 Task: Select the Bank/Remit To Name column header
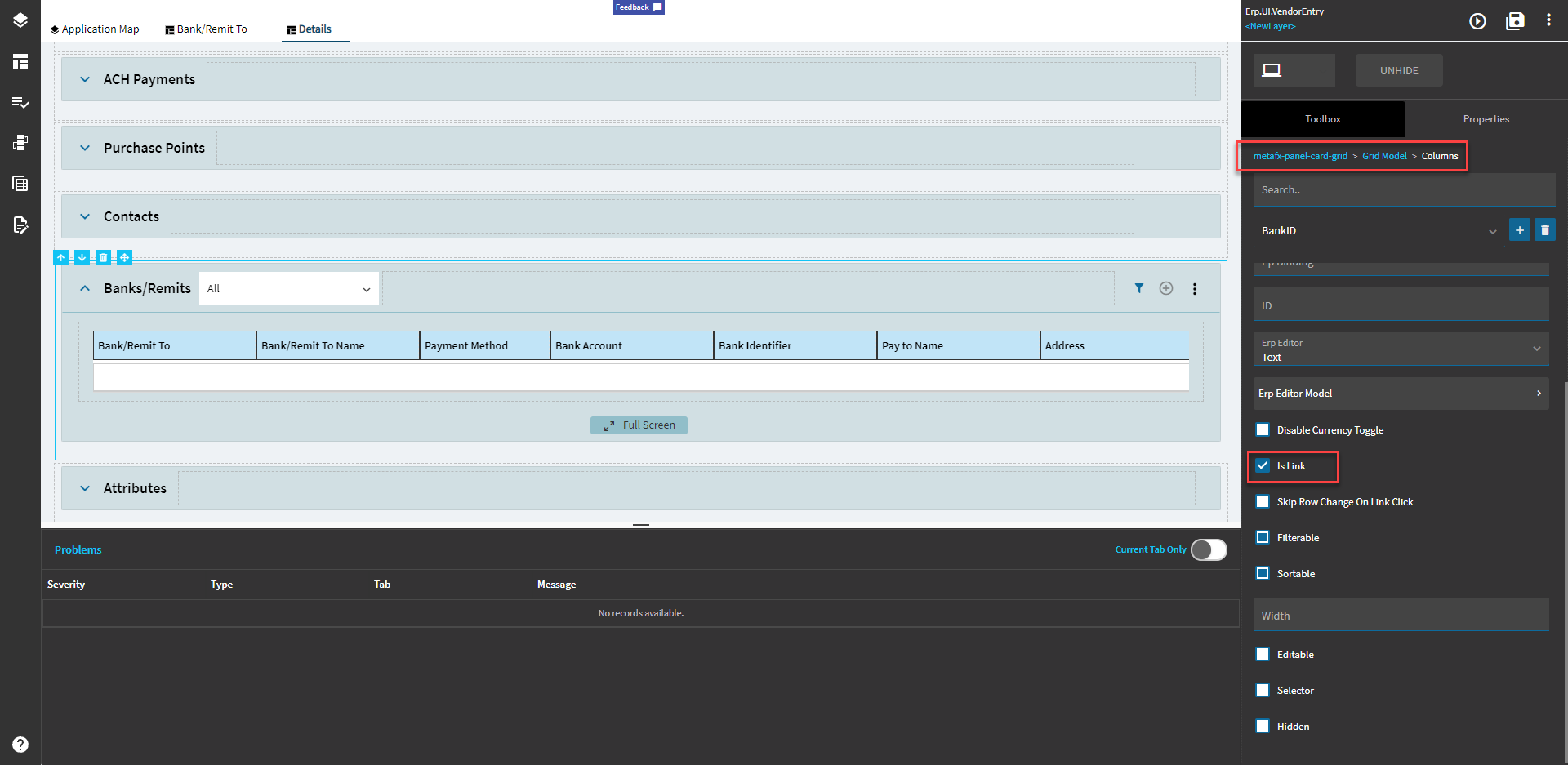338,345
